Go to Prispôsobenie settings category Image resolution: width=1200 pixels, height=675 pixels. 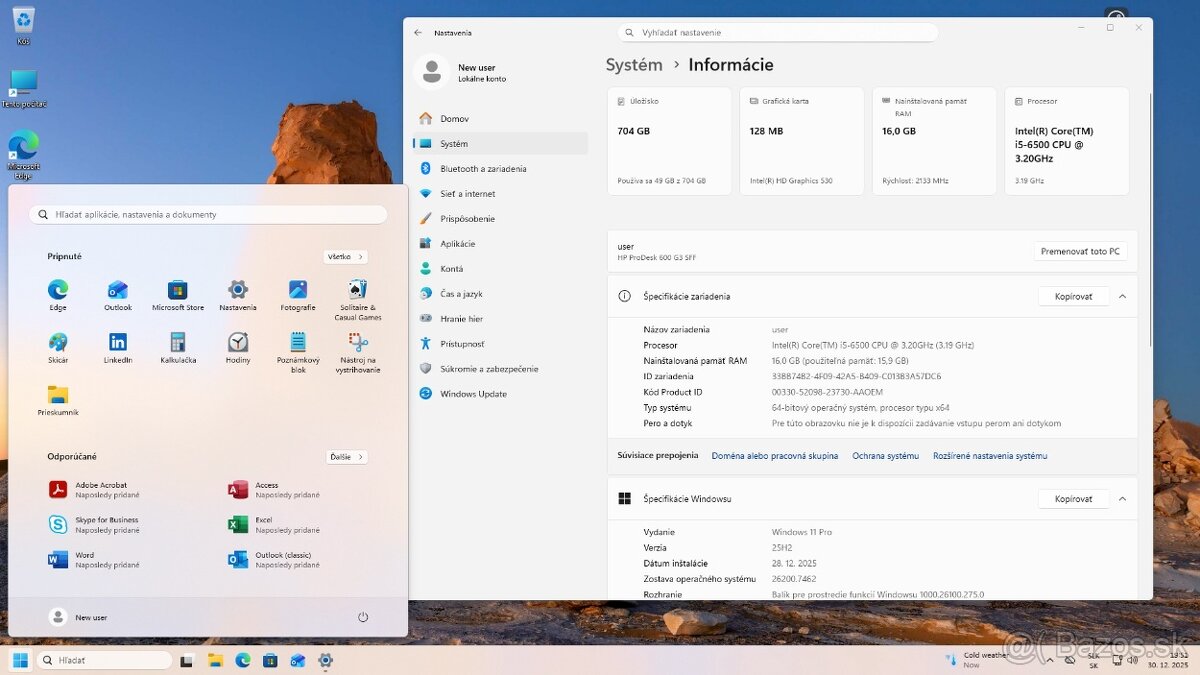click(x=467, y=219)
